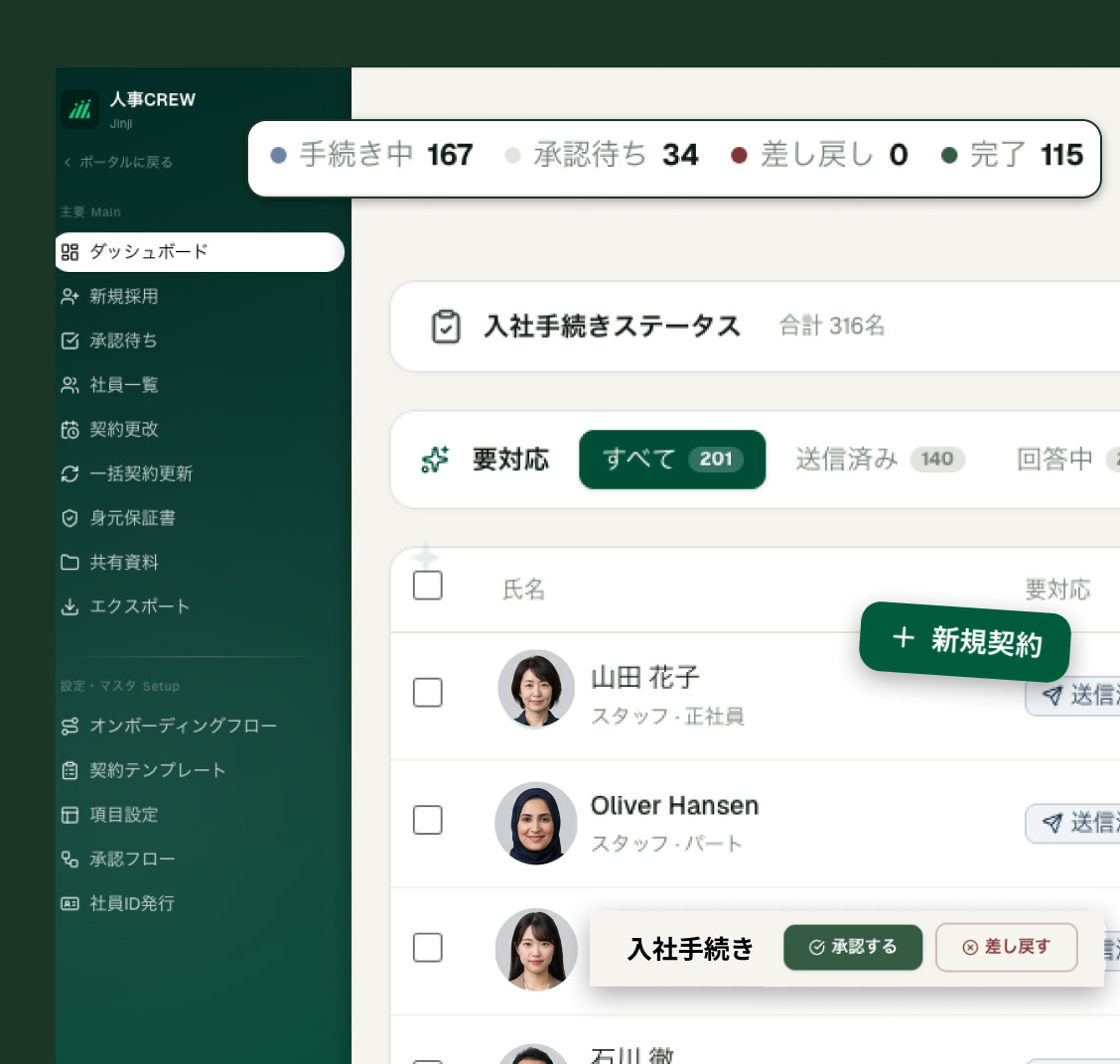Click the download icon beside エクスポート

pos(70,606)
